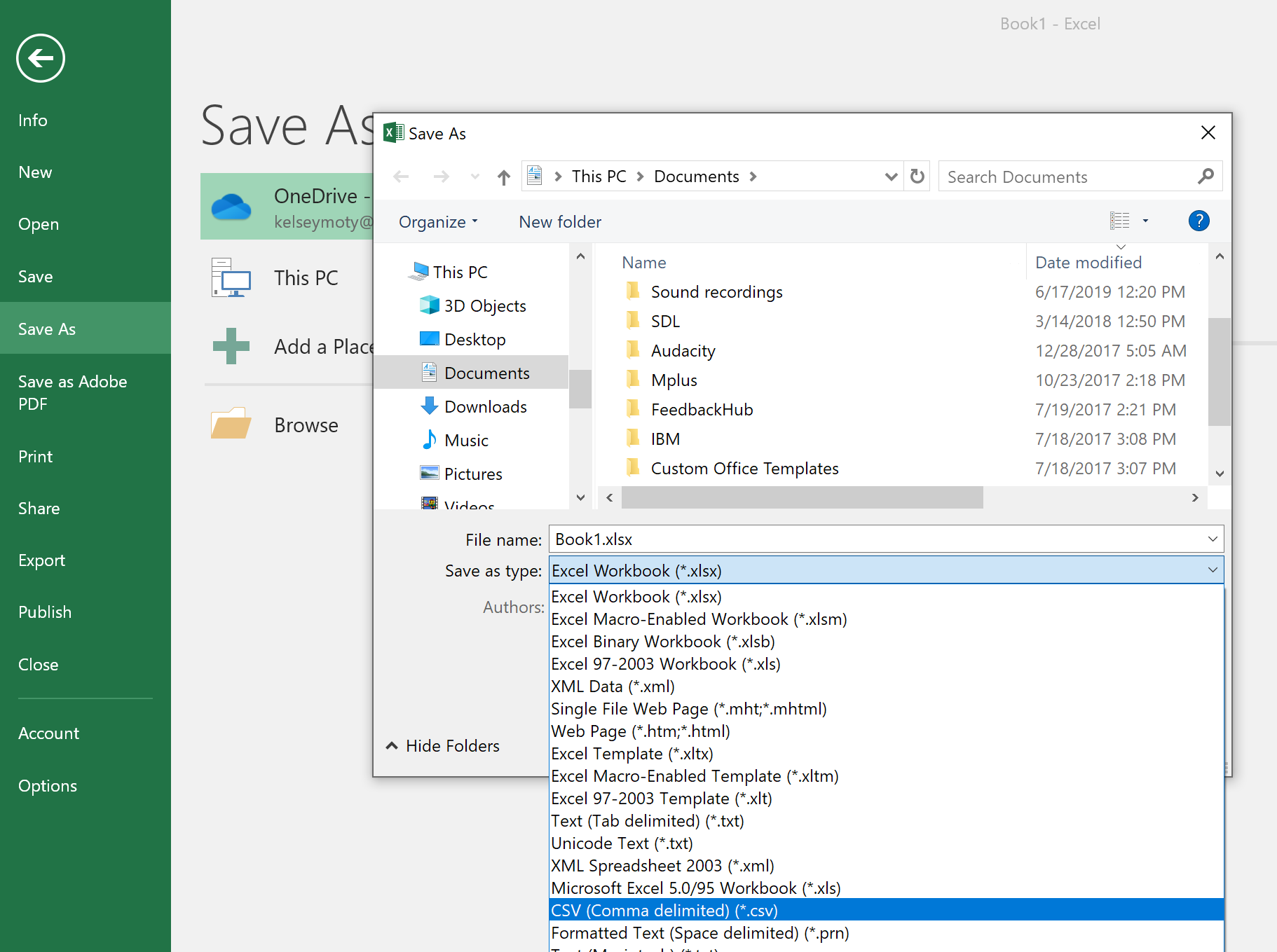Click the Custom Office Templates folder row
1277x952 pixels.
point(905,468)
